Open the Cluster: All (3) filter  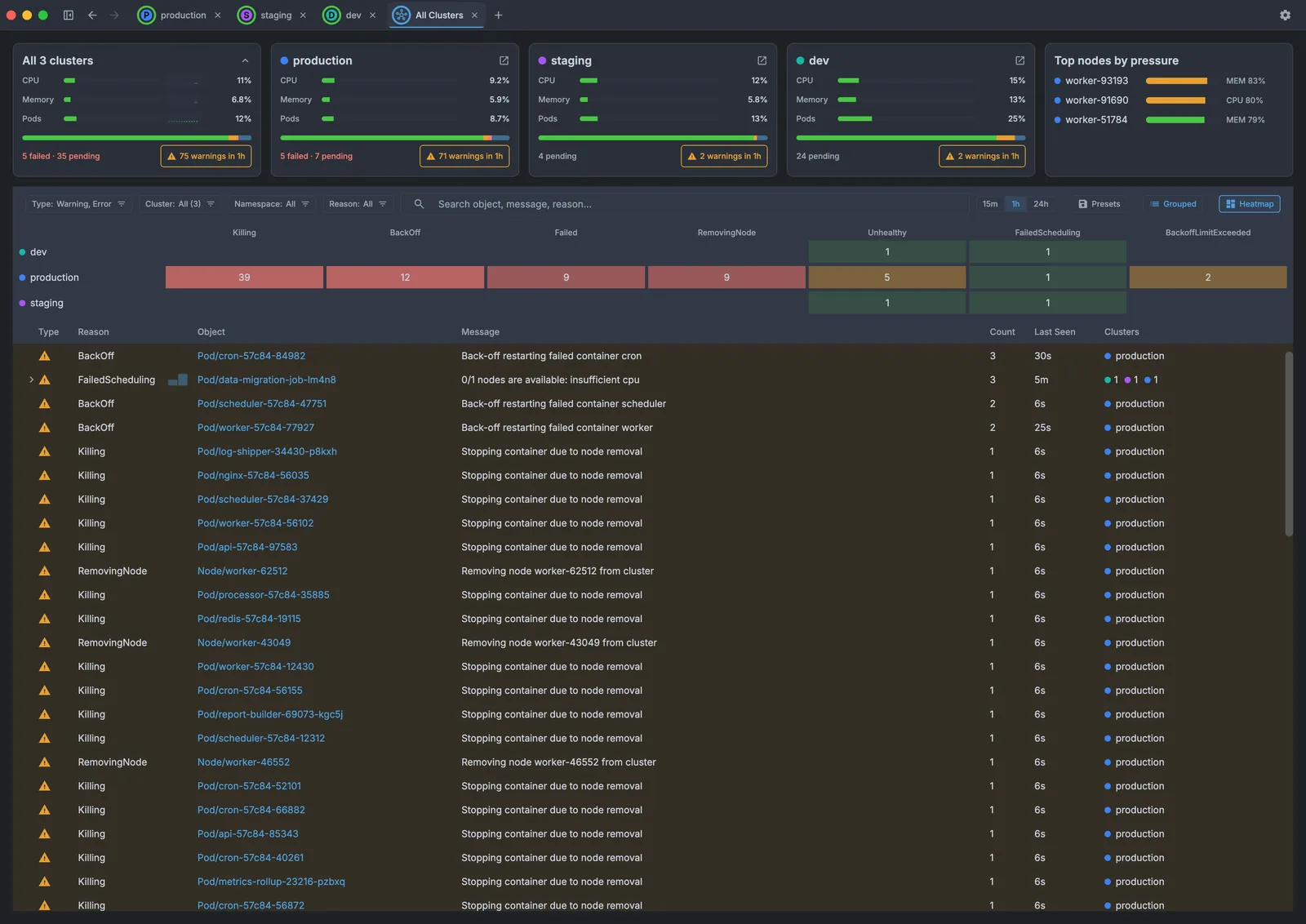pyautogui.click(x=180, y=204)
